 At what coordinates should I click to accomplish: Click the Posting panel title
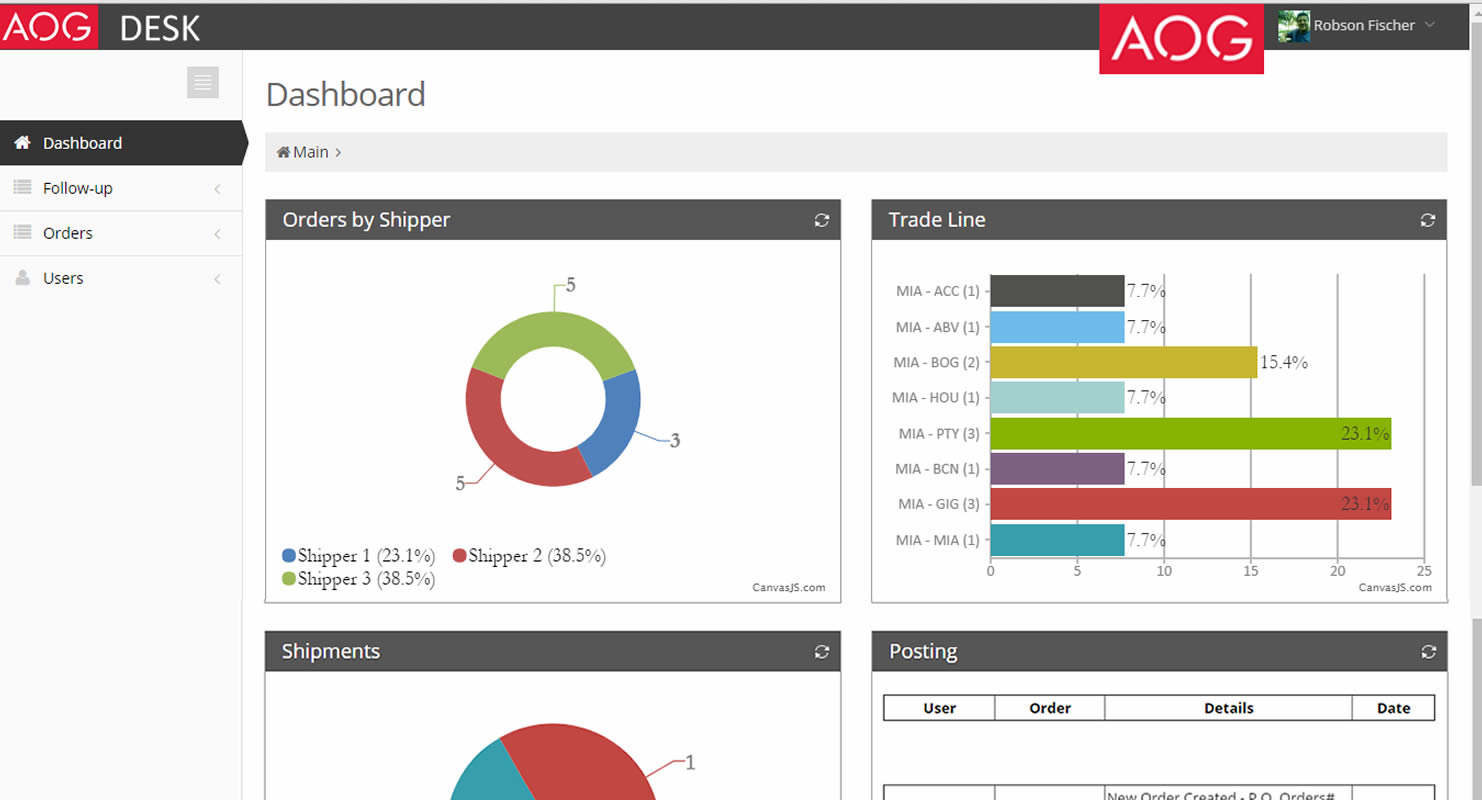[x=923, y=652]
